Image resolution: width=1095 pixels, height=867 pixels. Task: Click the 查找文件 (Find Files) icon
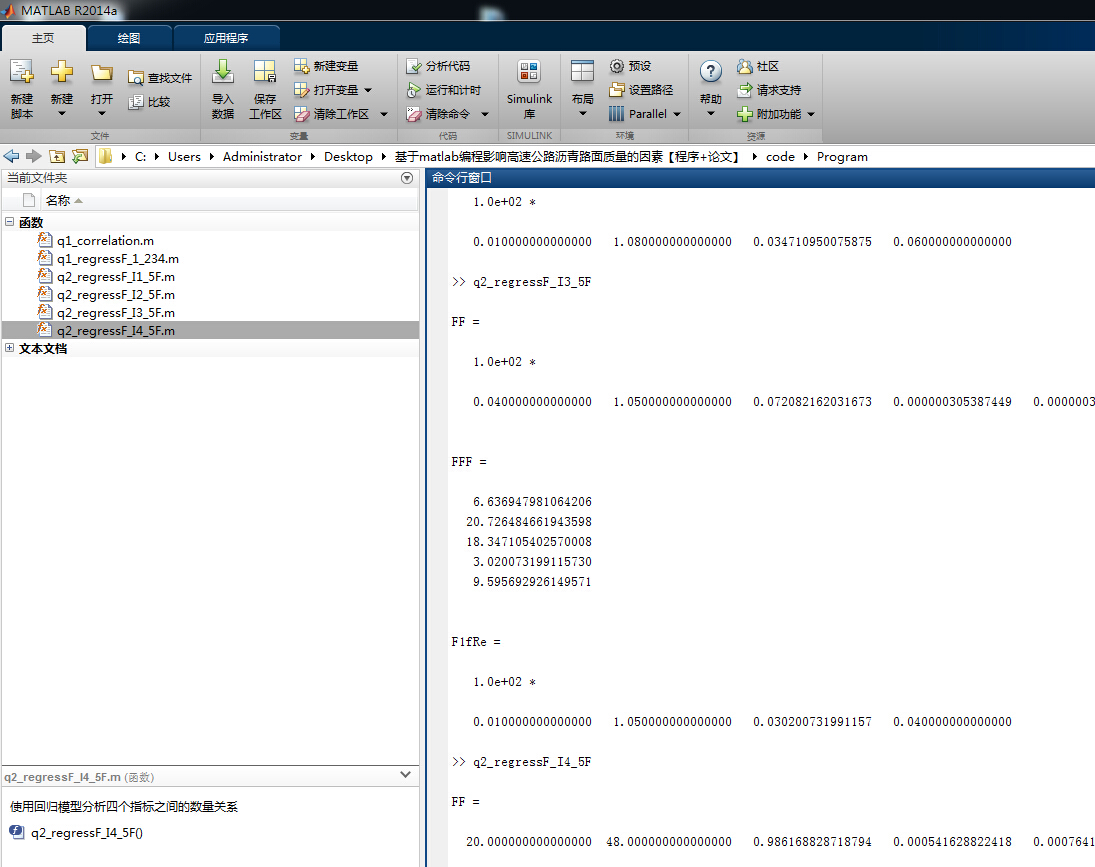[x=135, y=77]
